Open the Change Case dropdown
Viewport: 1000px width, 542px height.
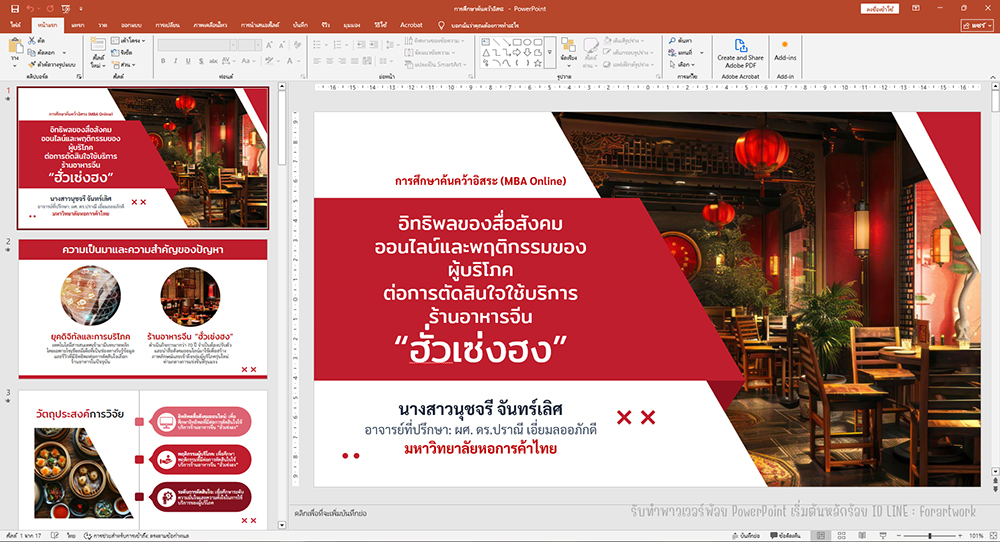pyautogui.click(x=248, y=61)
